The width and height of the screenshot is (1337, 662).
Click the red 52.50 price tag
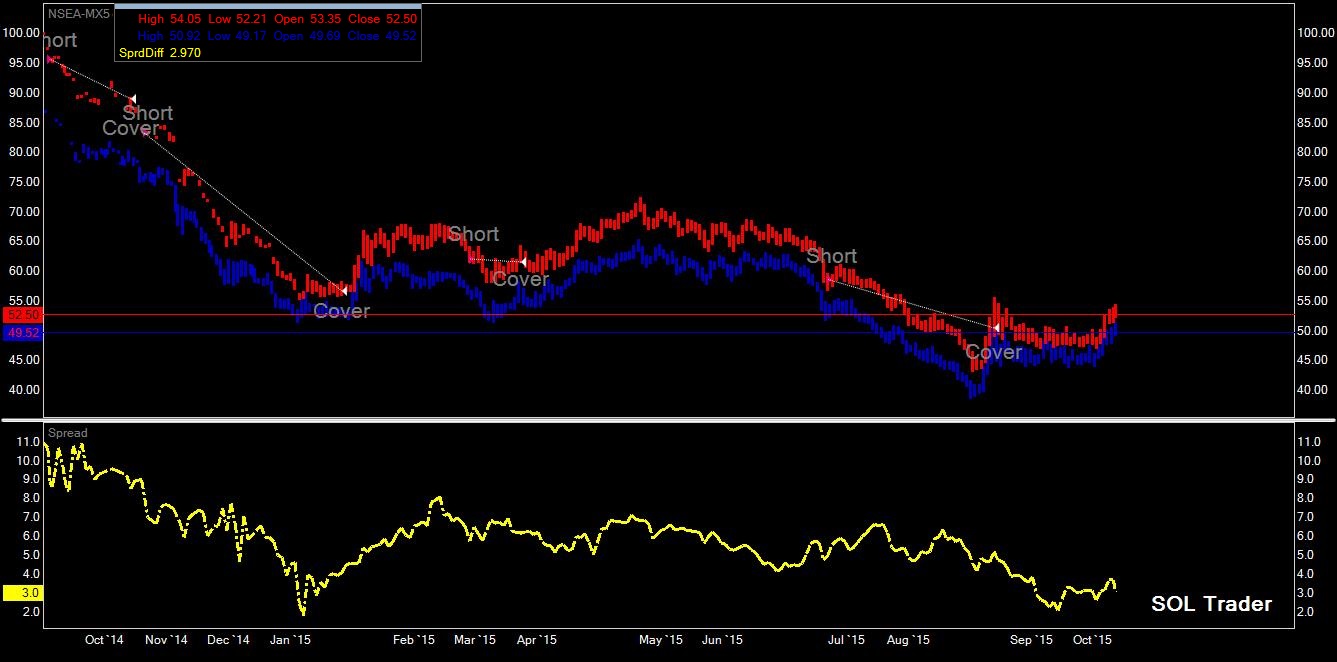[21, 315]
